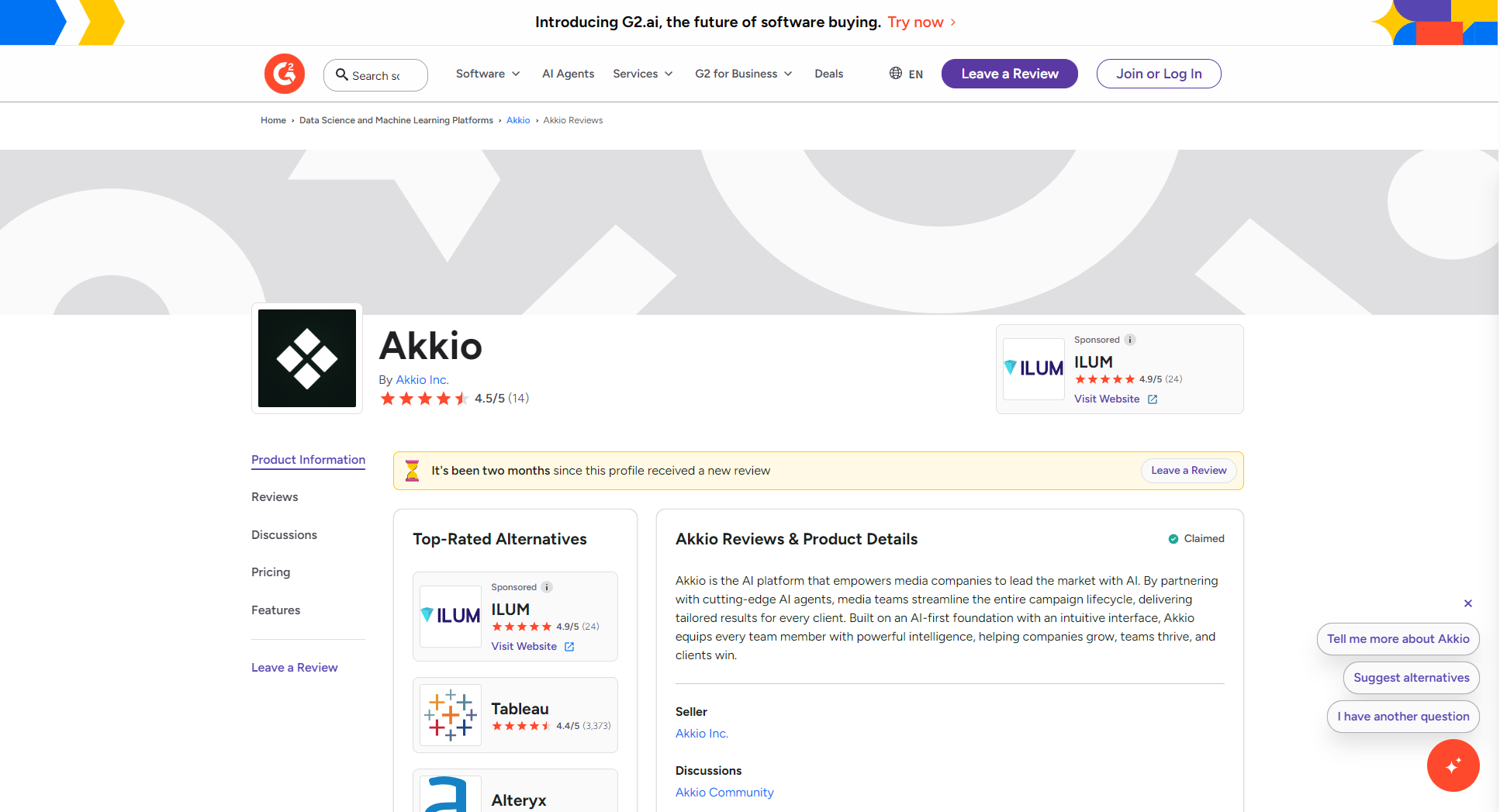The height and width of the screenshot is (812, 1500).
Task: Click the search magnifier icon
Action: click(342, 74)
